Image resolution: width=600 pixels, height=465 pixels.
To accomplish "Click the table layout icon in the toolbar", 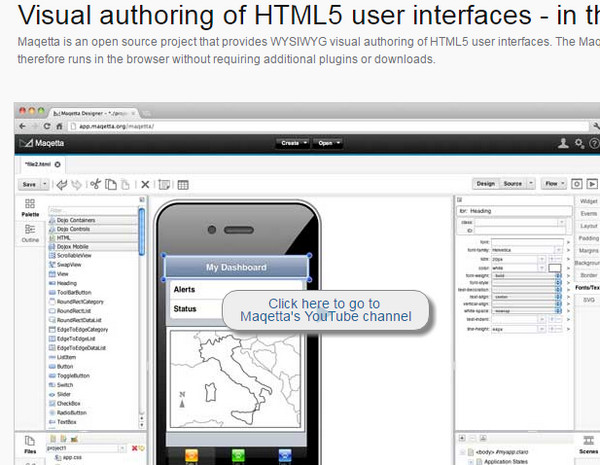I will coord(182,184).
